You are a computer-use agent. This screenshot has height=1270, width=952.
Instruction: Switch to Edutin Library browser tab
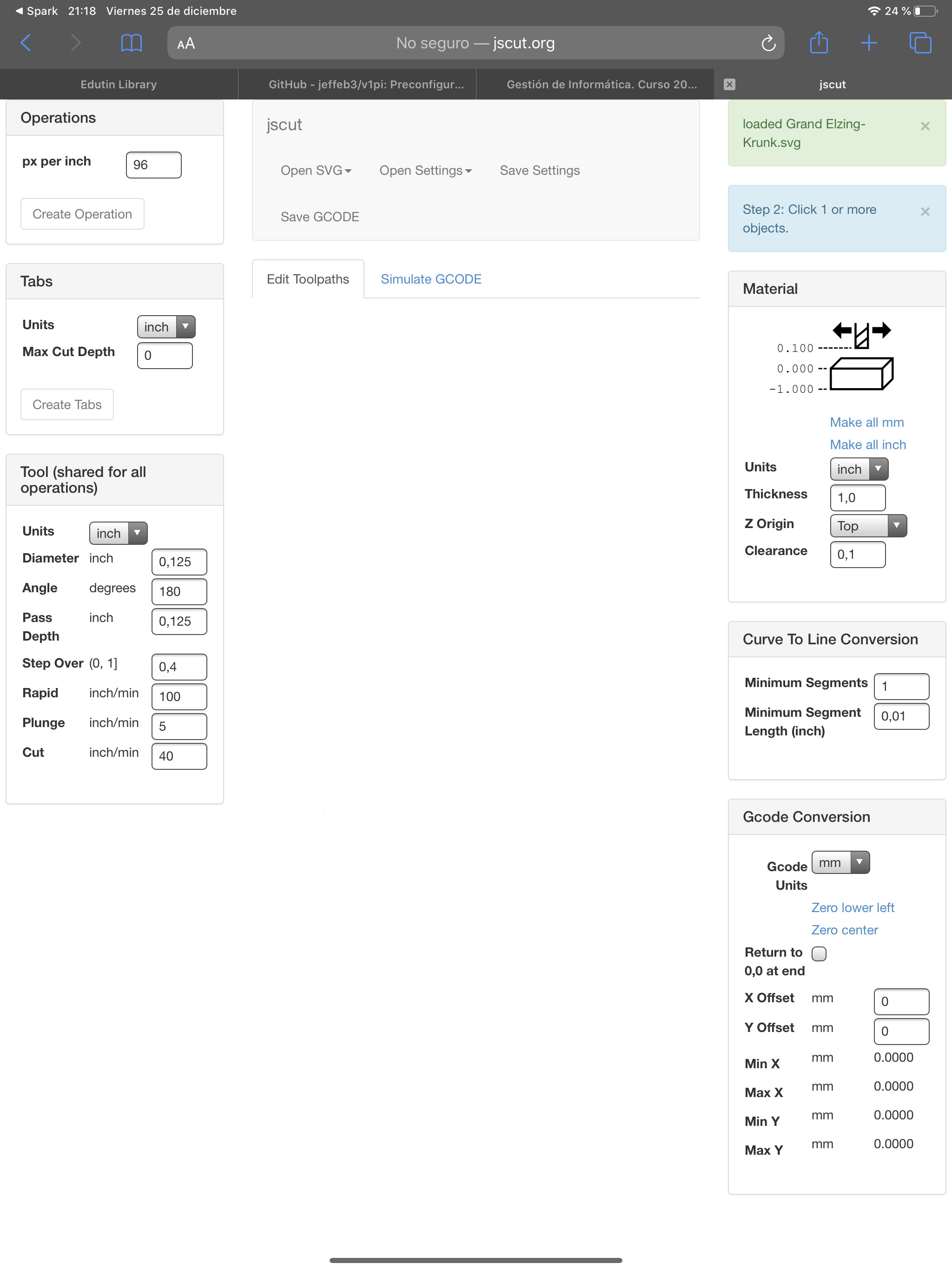tap(119, 85)
